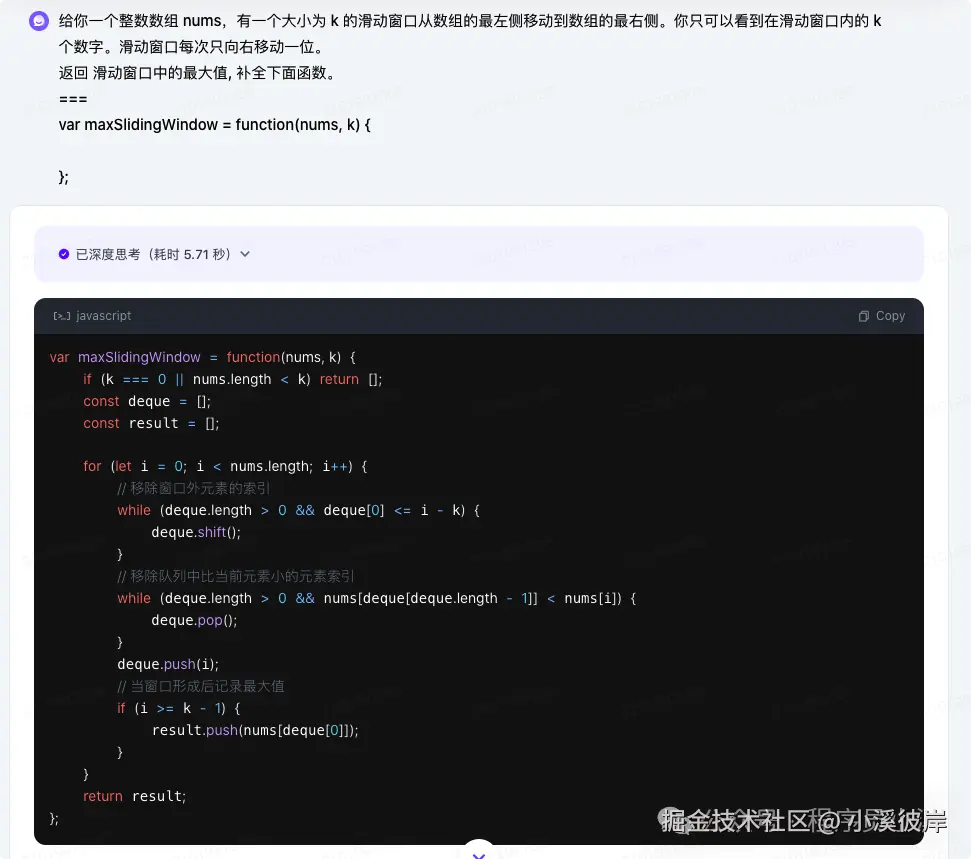The height and width of the screenshot is (859, 971).
Task: Click the chevron after 耗时 5.71 秒
Action: tap(243, 254)
